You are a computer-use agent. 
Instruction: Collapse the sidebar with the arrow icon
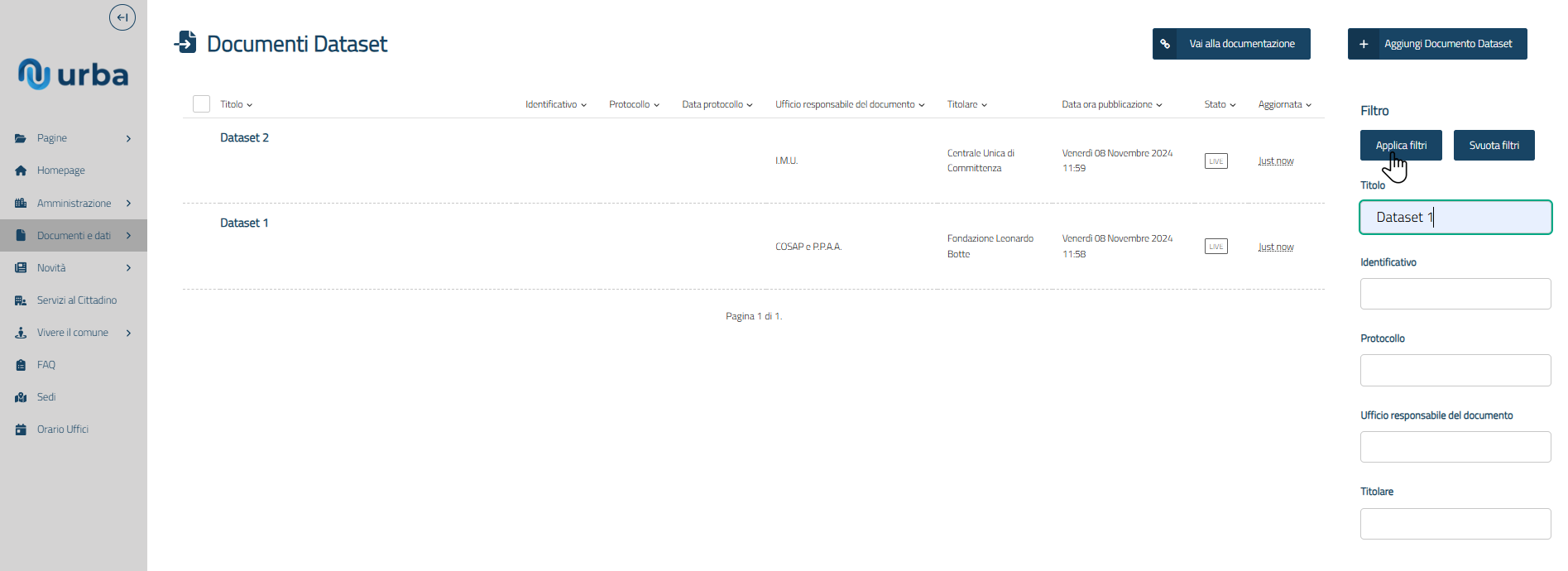[122, 17]
